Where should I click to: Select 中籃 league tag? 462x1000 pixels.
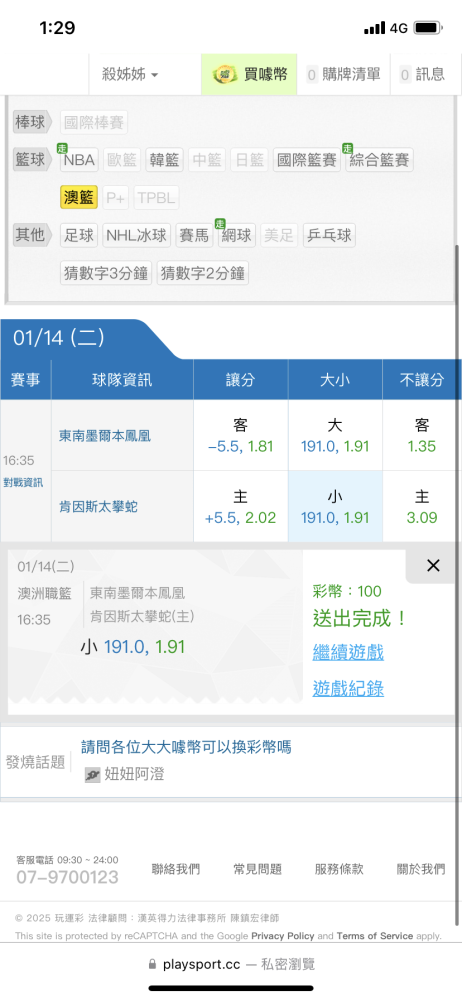206,160
